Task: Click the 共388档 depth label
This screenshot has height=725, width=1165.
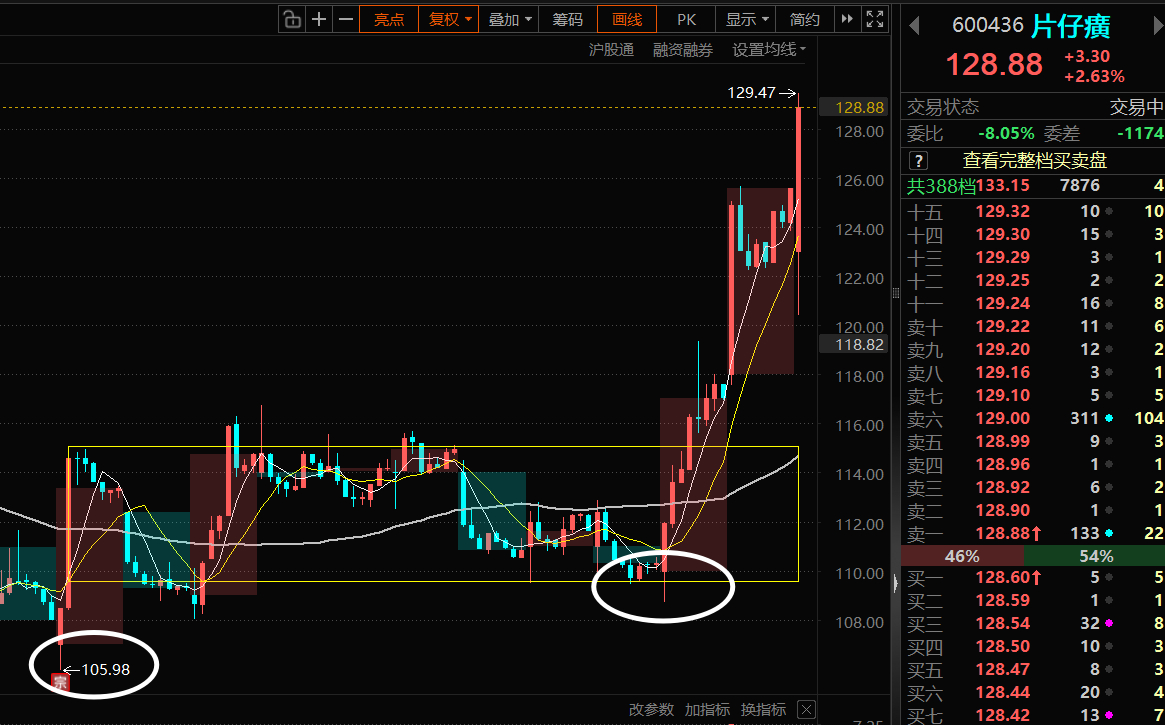Action: (x=941, y=186)
